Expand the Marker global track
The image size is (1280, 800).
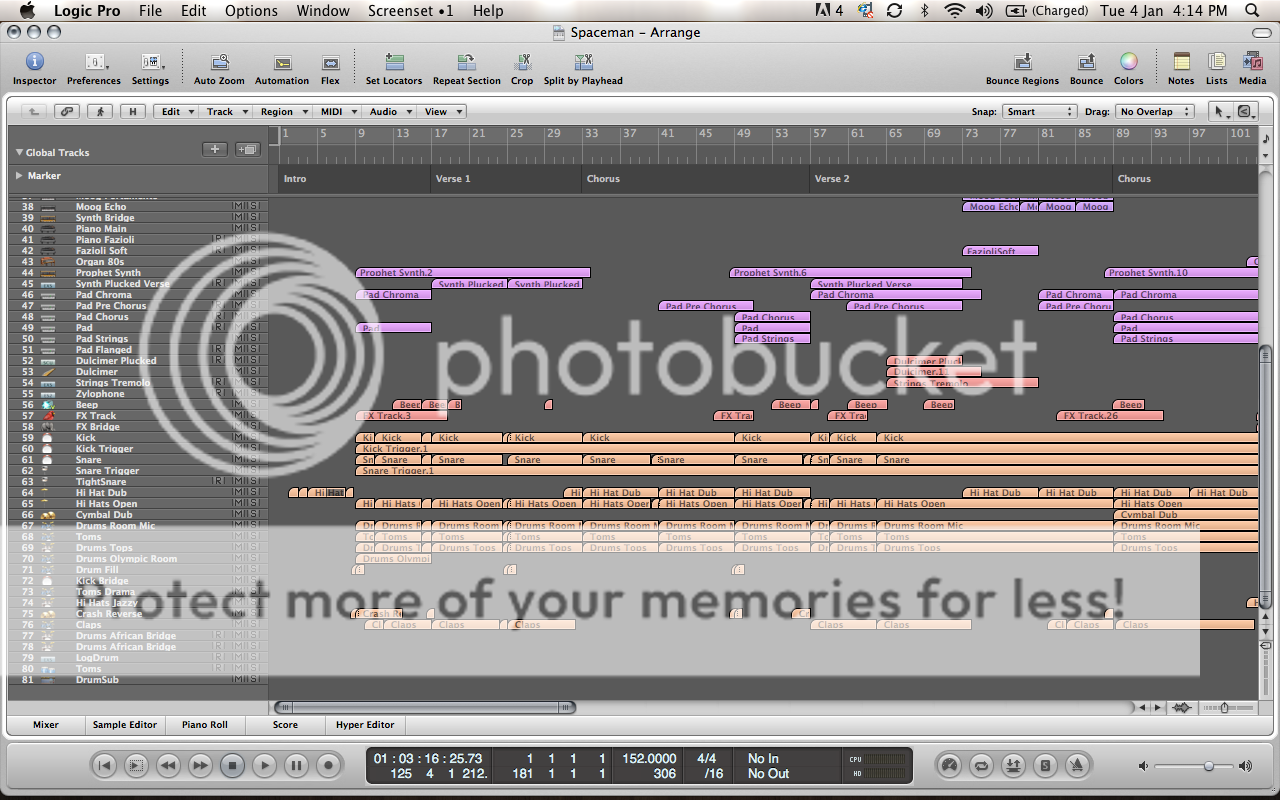19,175
